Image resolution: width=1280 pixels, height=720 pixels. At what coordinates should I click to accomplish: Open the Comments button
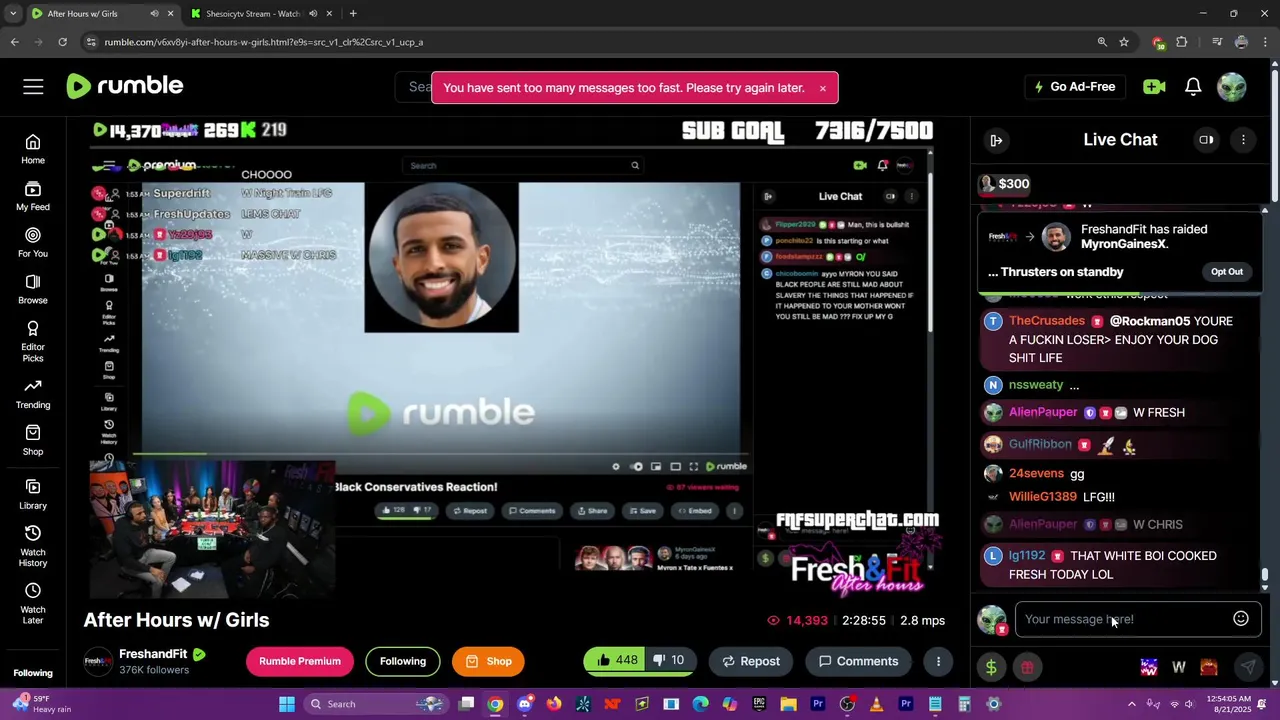coord(858,661)
